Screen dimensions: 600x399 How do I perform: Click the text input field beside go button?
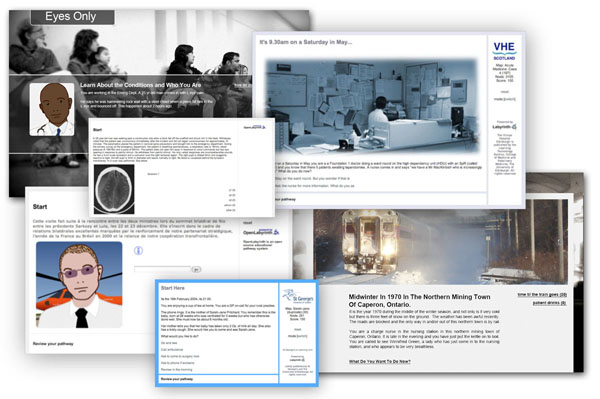[x=162, y=269]
